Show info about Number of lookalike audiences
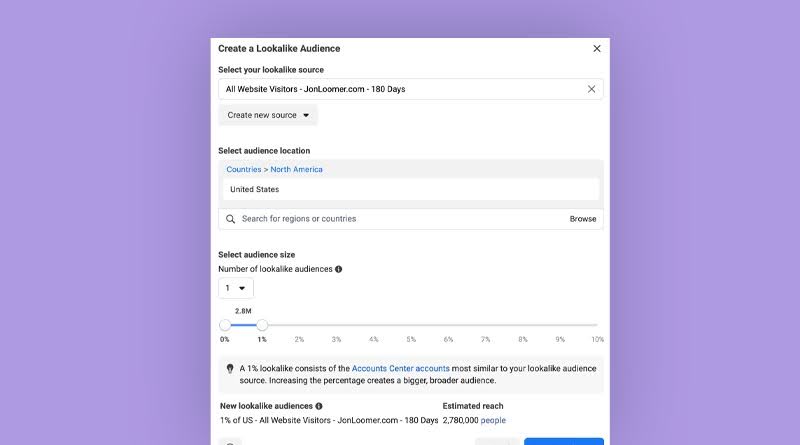Viewport: 800px width, 445px height. coord(338,269)
